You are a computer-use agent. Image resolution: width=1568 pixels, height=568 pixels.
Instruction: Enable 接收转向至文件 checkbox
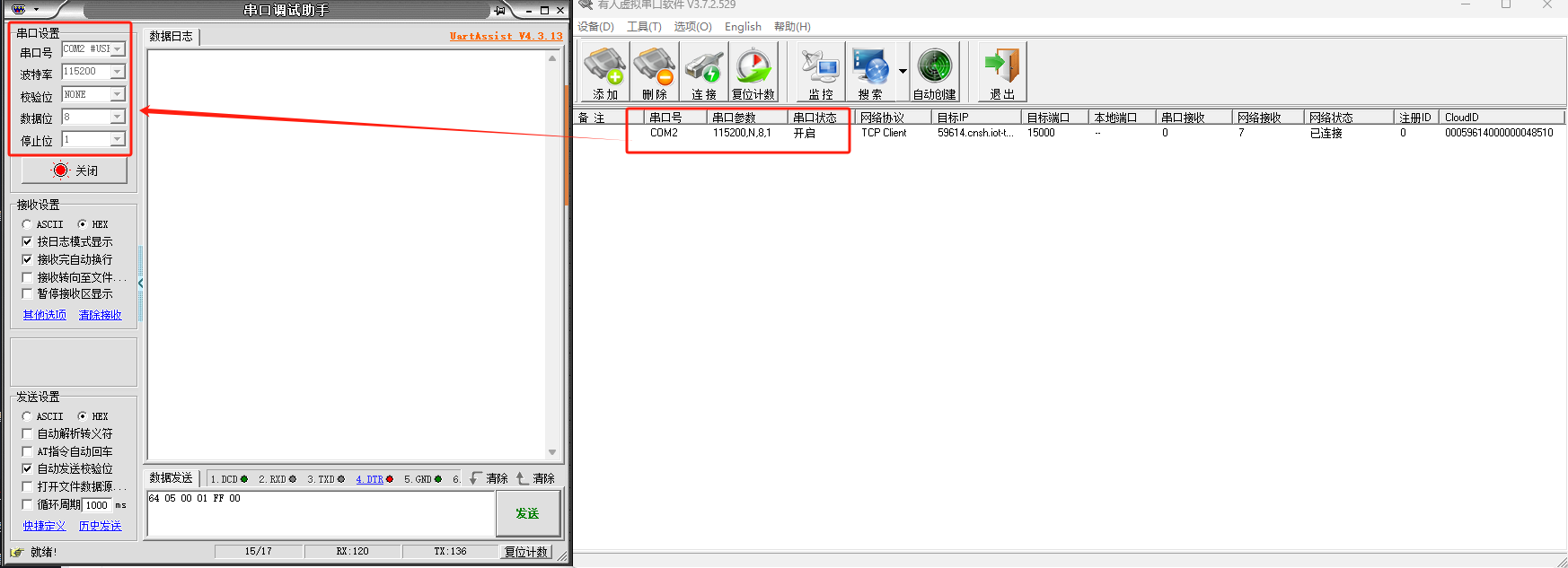[27, 277]
